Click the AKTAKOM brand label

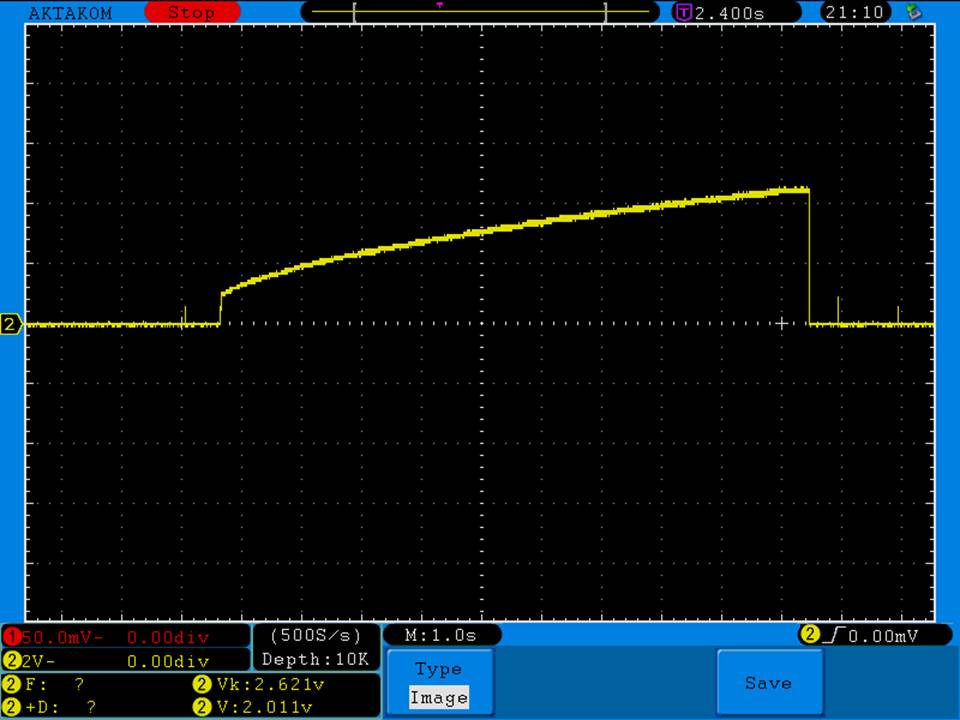(x=70, y=13)
